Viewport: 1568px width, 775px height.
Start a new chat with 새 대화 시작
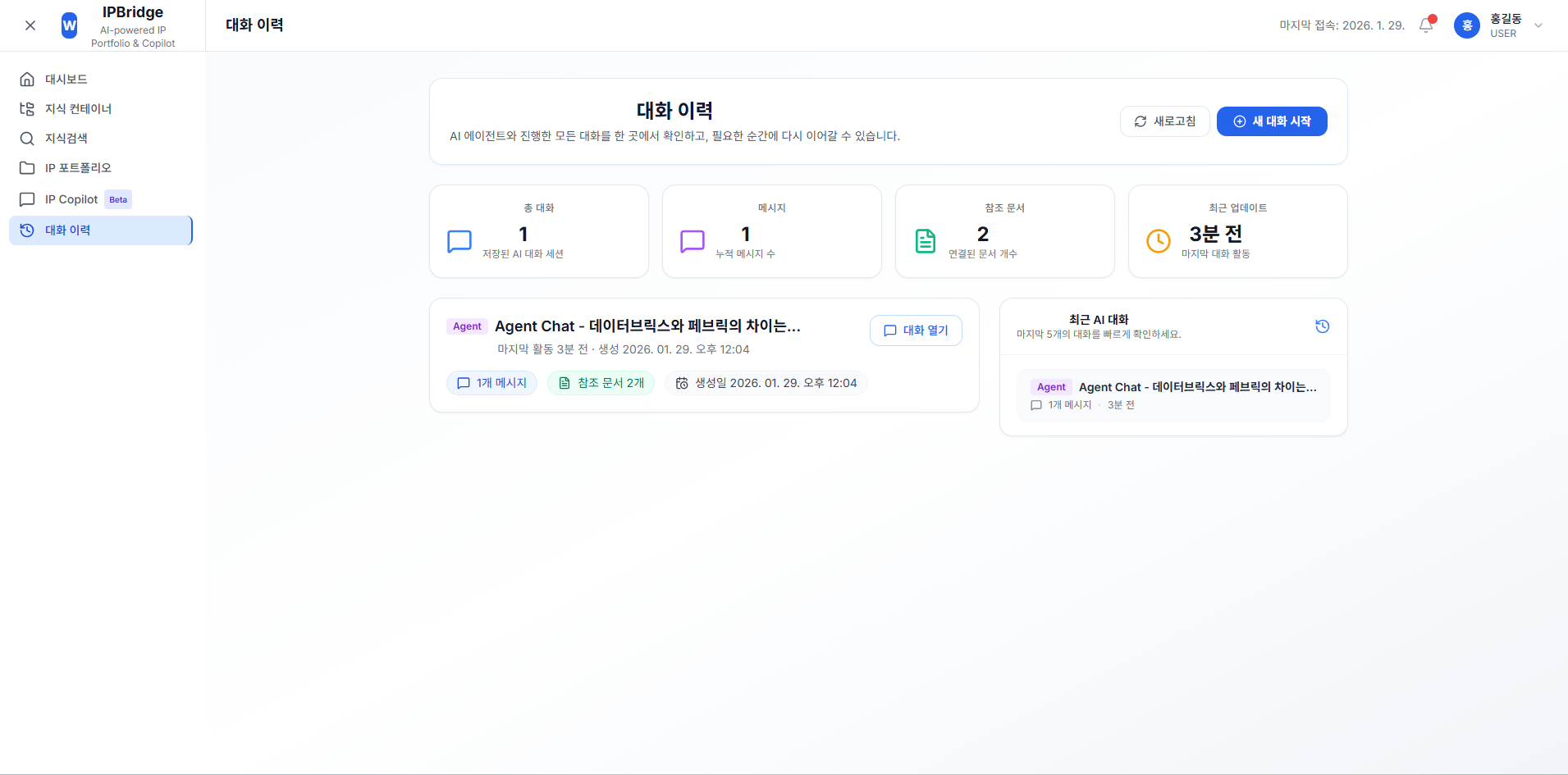[x=1271, y=121]
